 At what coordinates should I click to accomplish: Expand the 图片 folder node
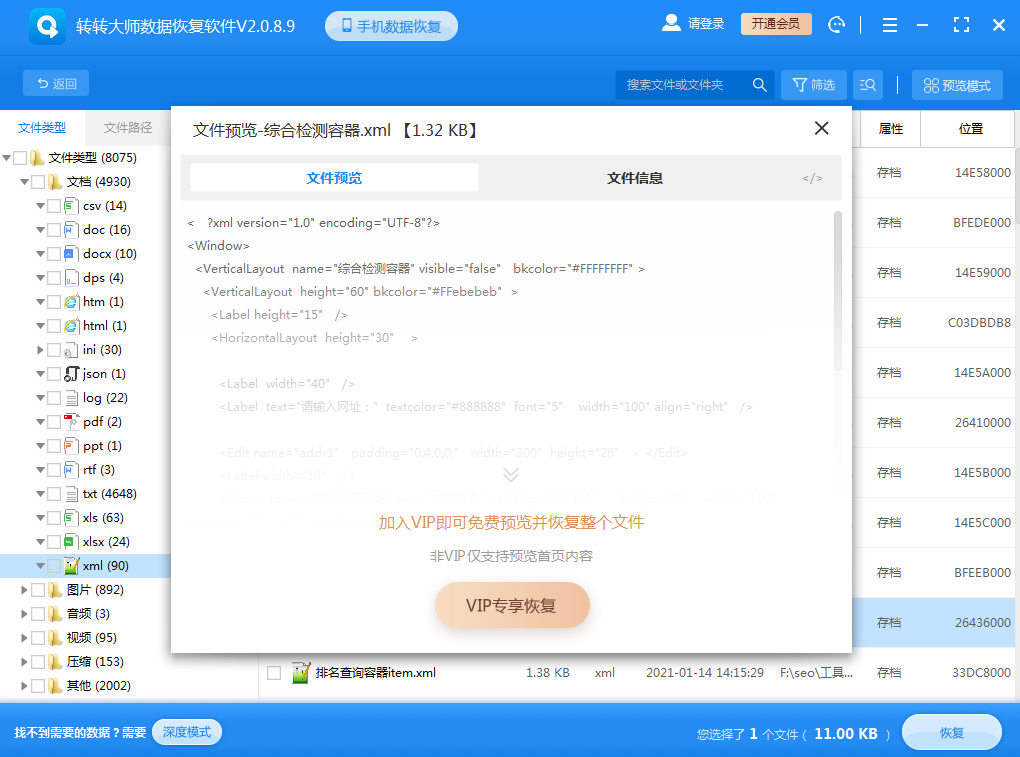pos(24,590)
